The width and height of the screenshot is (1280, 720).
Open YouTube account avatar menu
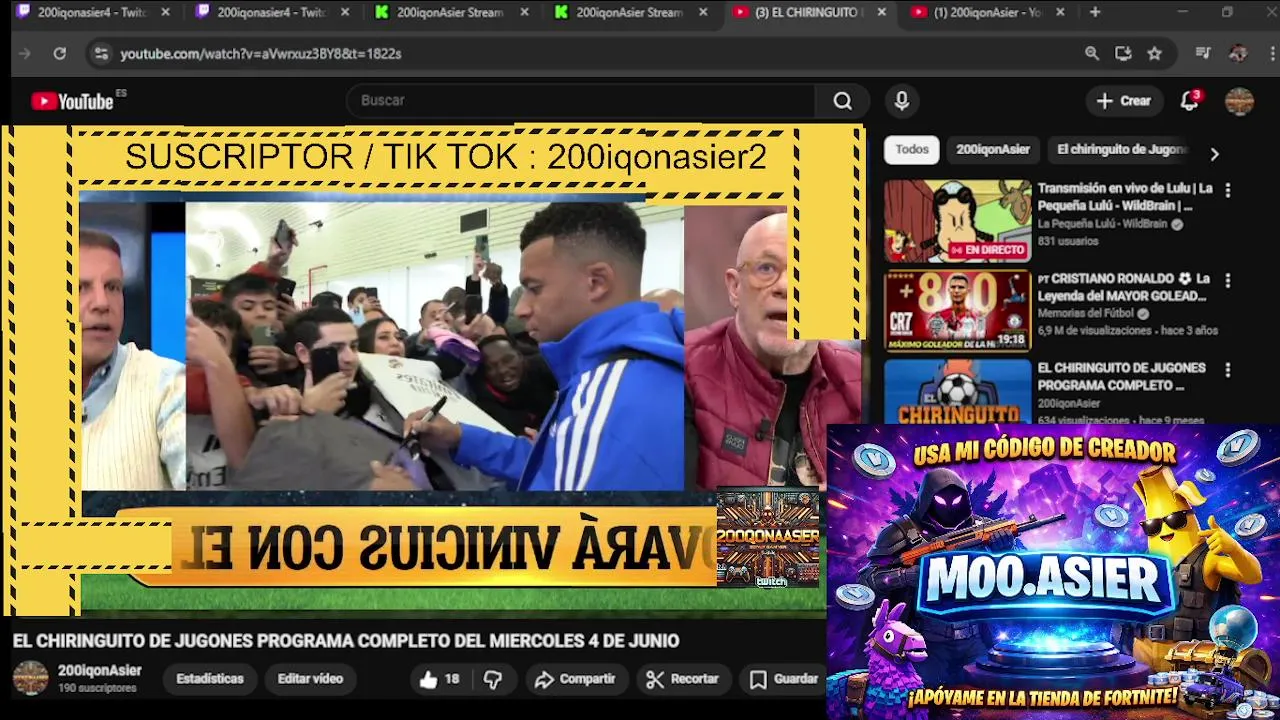(1239, 101)
